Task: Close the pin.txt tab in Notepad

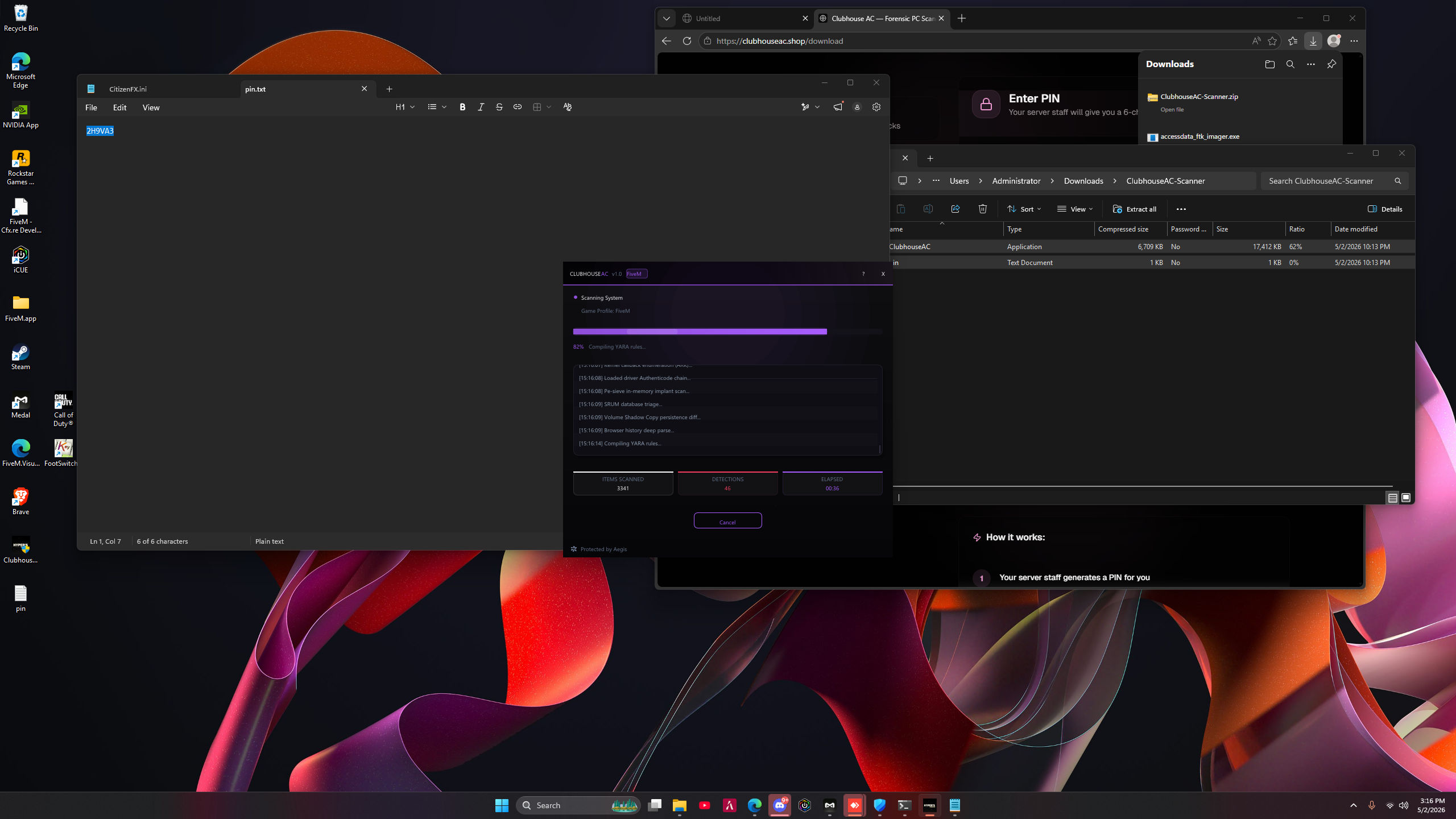Action: [x=364, y=89]
